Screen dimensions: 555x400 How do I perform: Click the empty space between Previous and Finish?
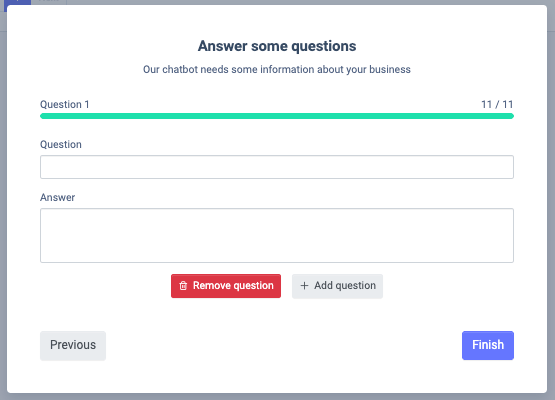pyautogui.click(x=283, y=345)
